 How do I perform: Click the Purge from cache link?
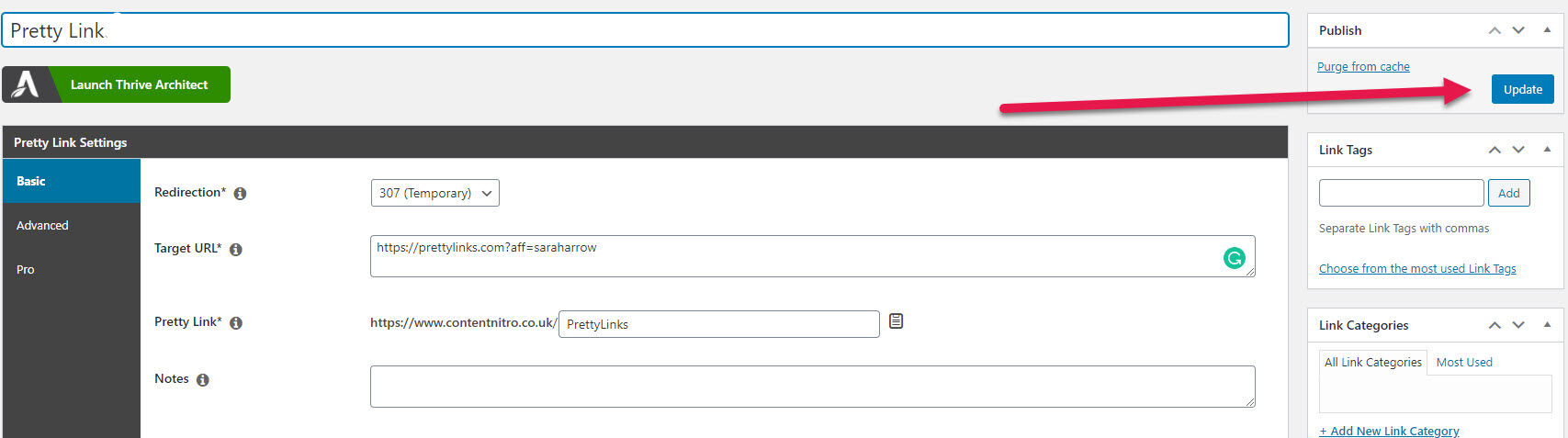[1363, 67]
